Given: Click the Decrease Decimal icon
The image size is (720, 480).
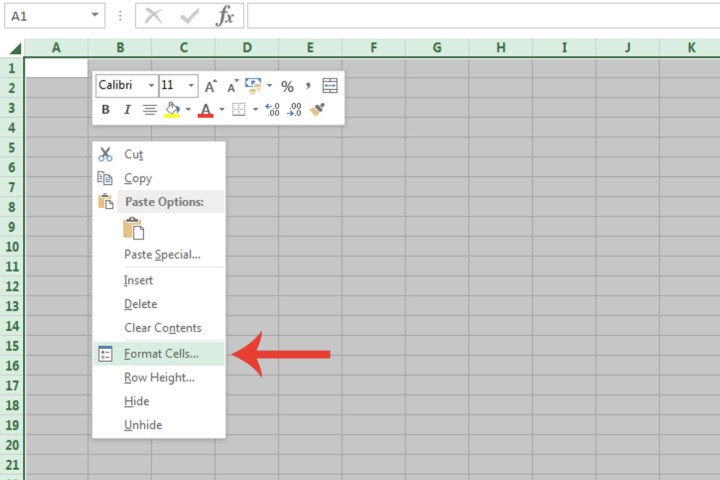Looking at the screenshot, I should point(294,110).
